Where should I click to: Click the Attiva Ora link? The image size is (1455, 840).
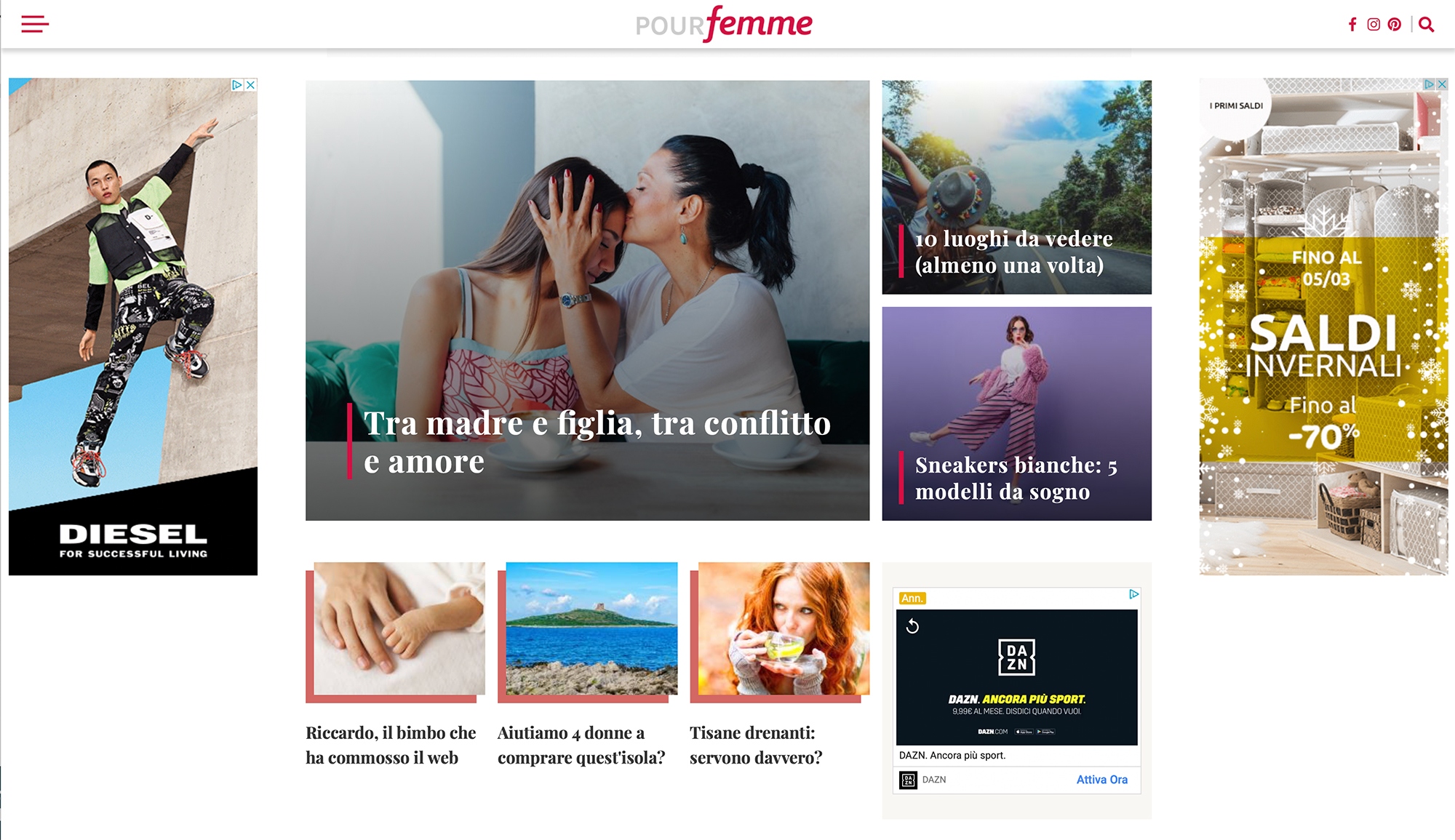(x=1101, y=780)
